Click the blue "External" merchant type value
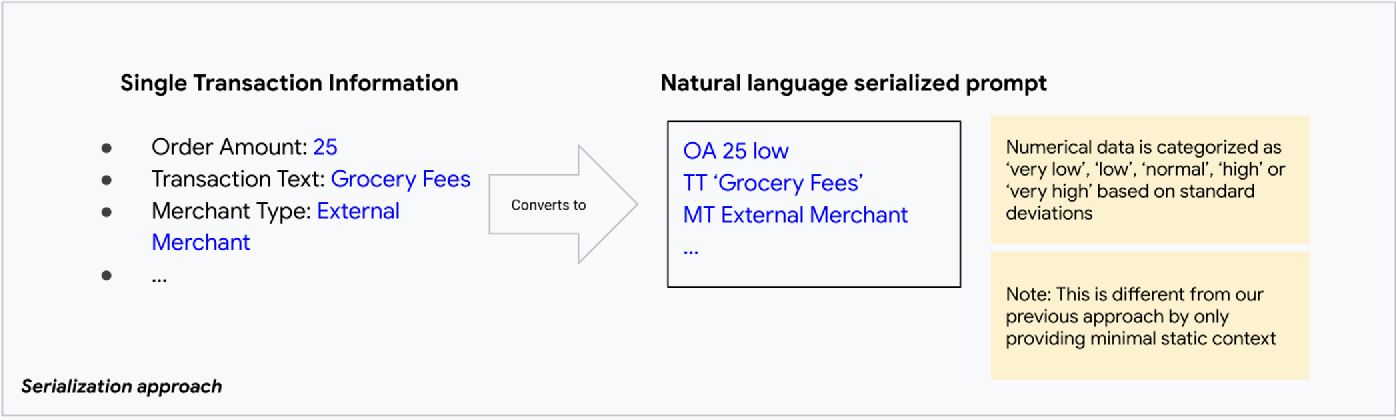 (358, 212)
